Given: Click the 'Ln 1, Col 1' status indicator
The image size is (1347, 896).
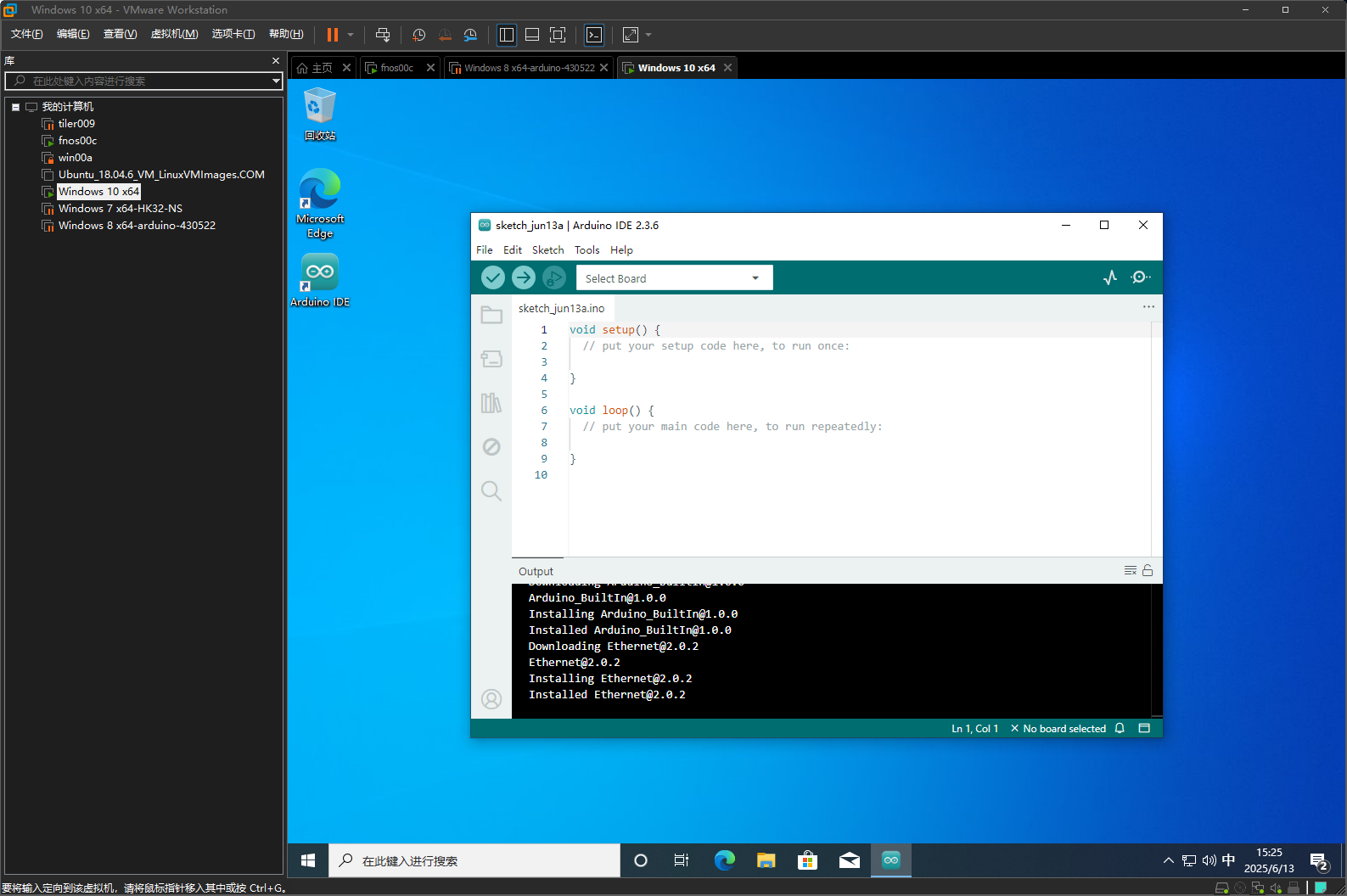Looking at the screenshot, I should point(974,728).
